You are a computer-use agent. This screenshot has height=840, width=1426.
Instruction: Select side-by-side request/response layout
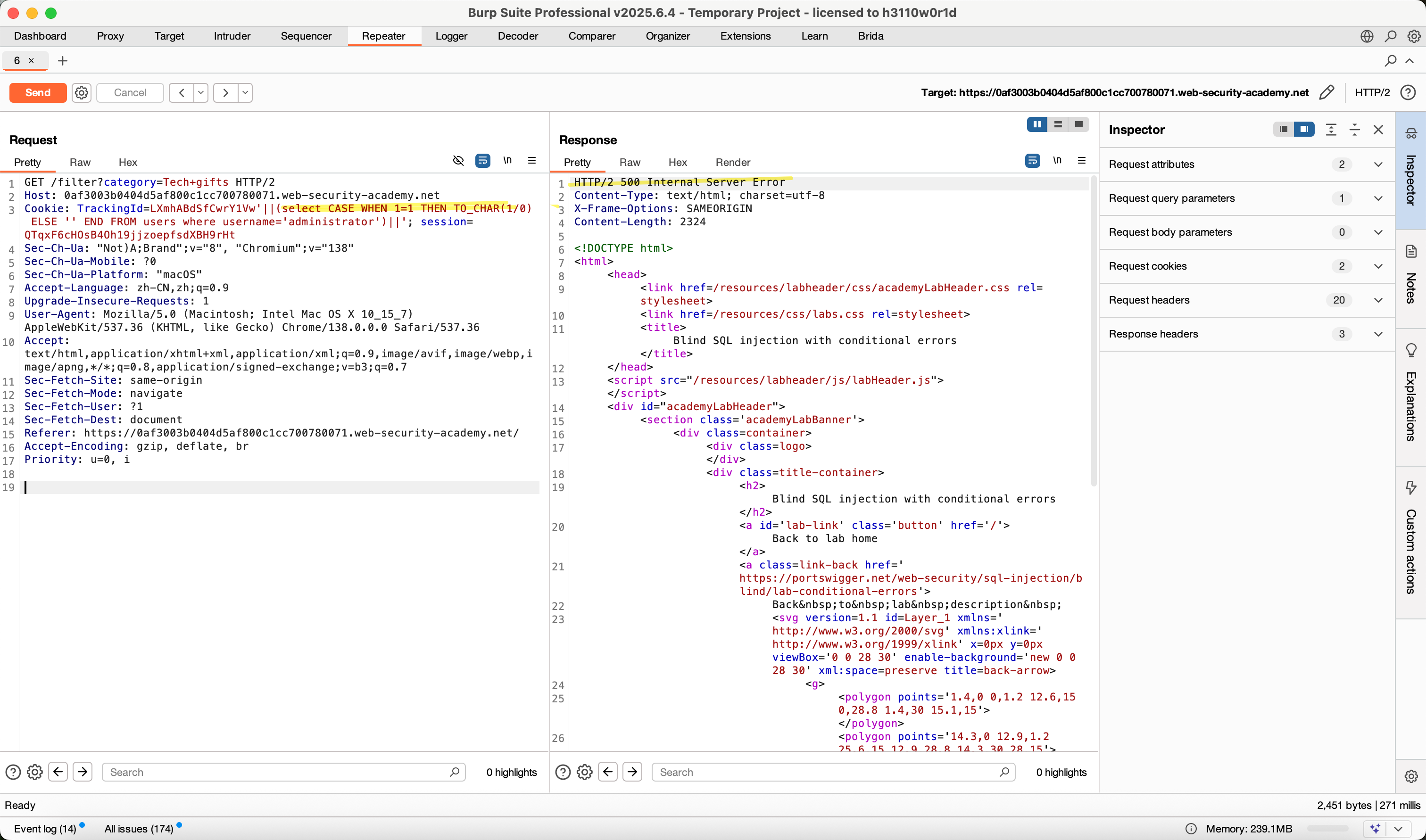pyautogui.click(x=1037, y=124)
